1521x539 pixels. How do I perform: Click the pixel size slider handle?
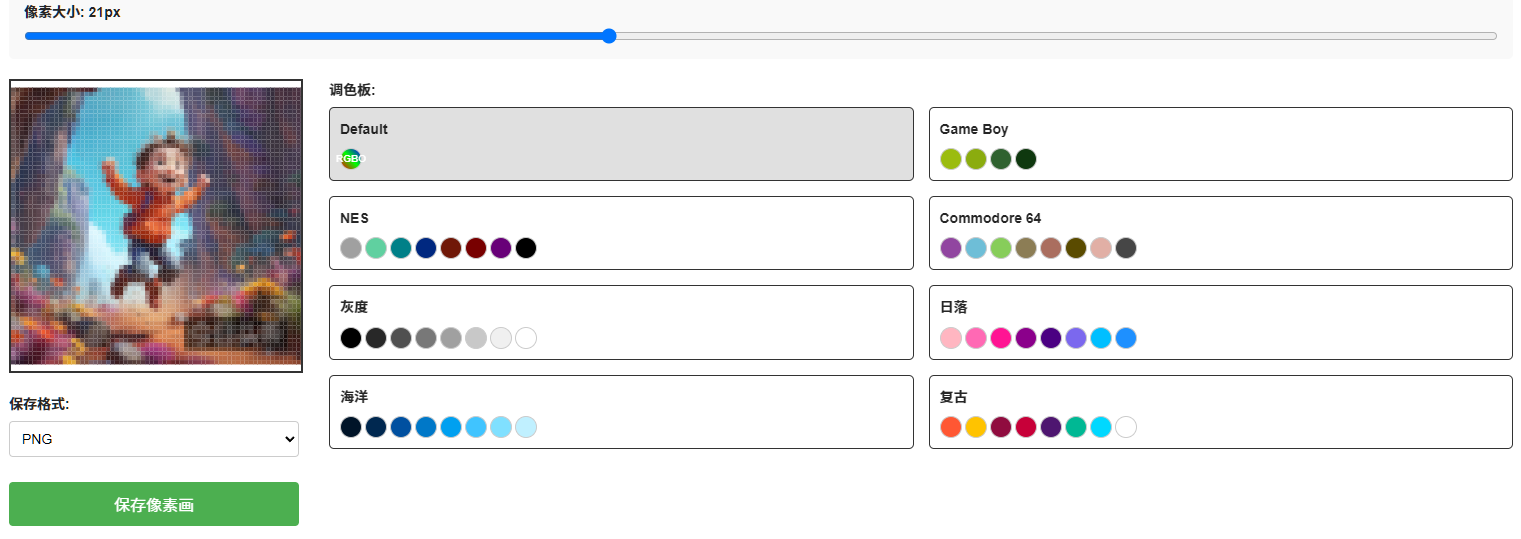pyautogui.click(x=609, y=36)
